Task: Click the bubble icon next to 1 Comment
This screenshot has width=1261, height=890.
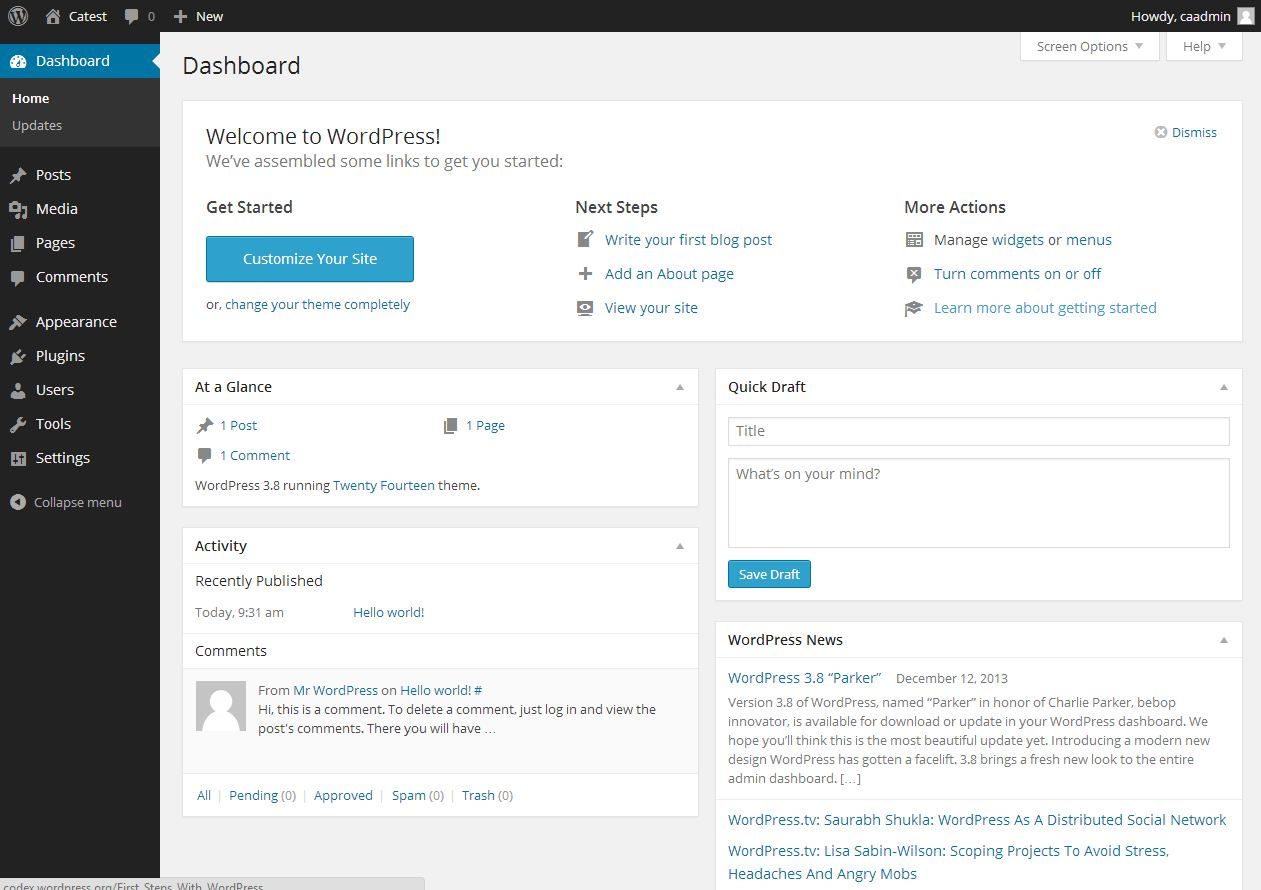Action: pyautogui.click(x=205, y=456)
